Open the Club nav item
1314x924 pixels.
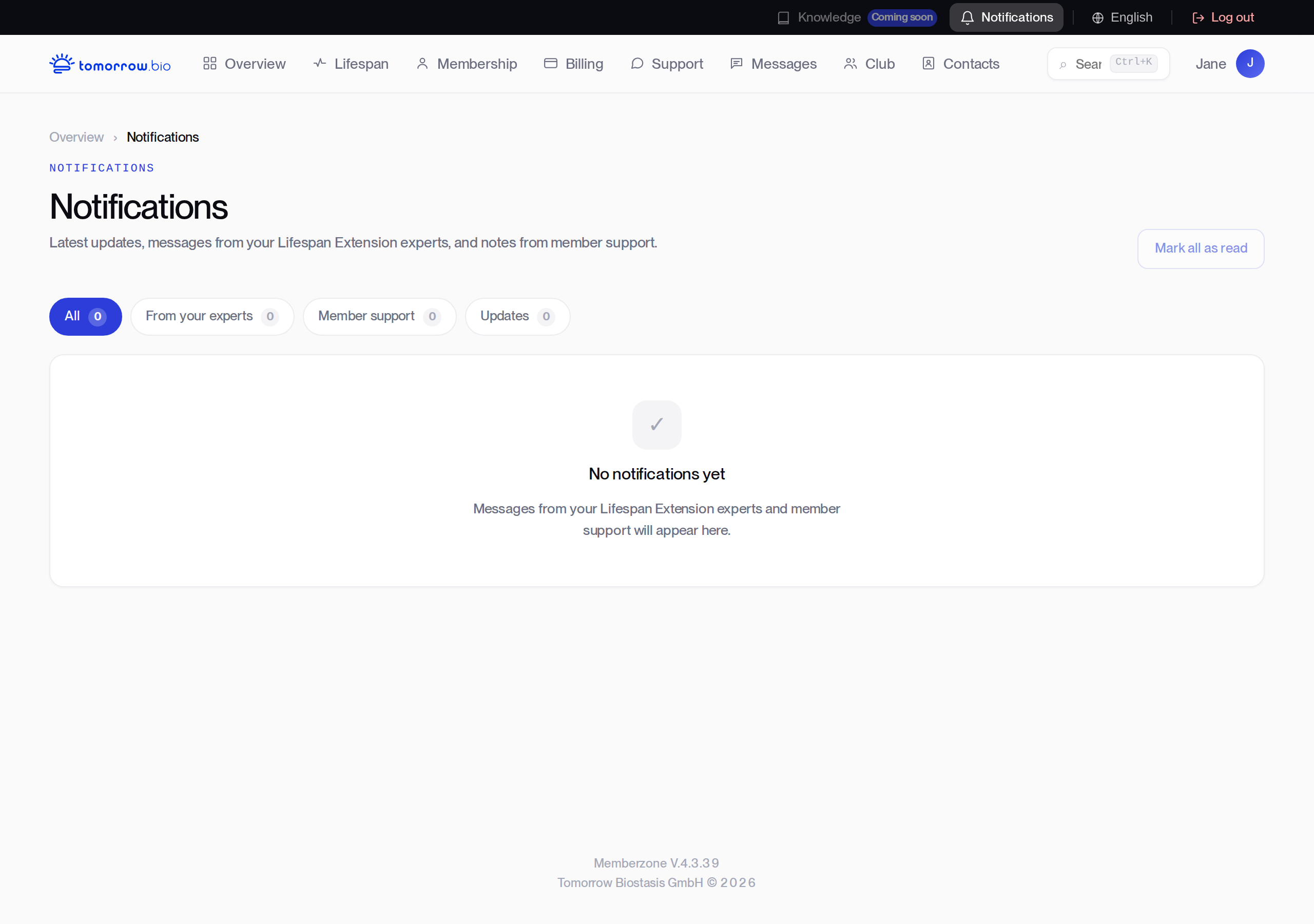pos(869,64)
